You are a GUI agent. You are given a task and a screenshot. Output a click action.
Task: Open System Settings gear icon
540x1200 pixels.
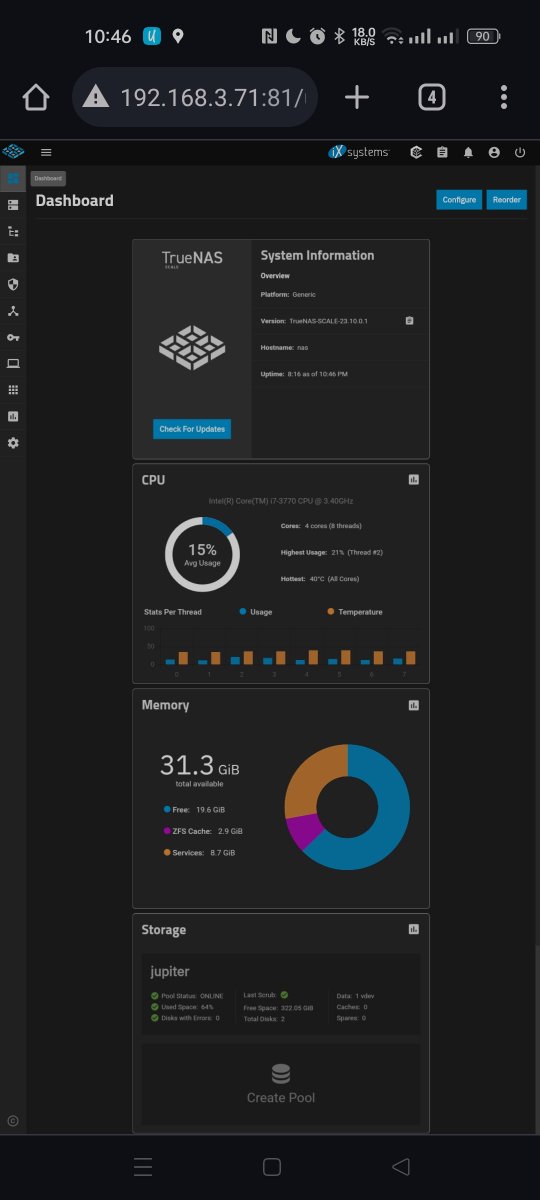[x=13, y=443]
